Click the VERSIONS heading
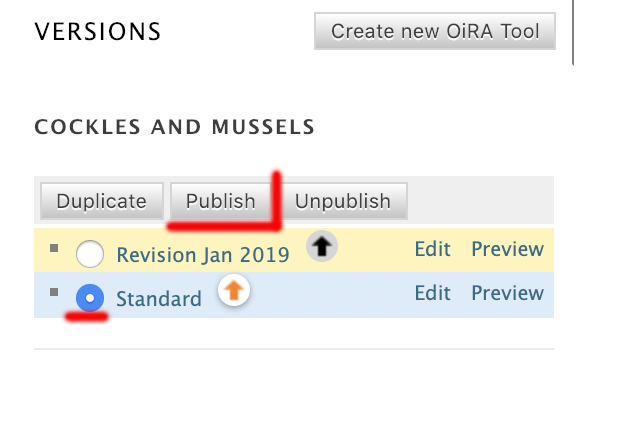 tap(98, 32)
